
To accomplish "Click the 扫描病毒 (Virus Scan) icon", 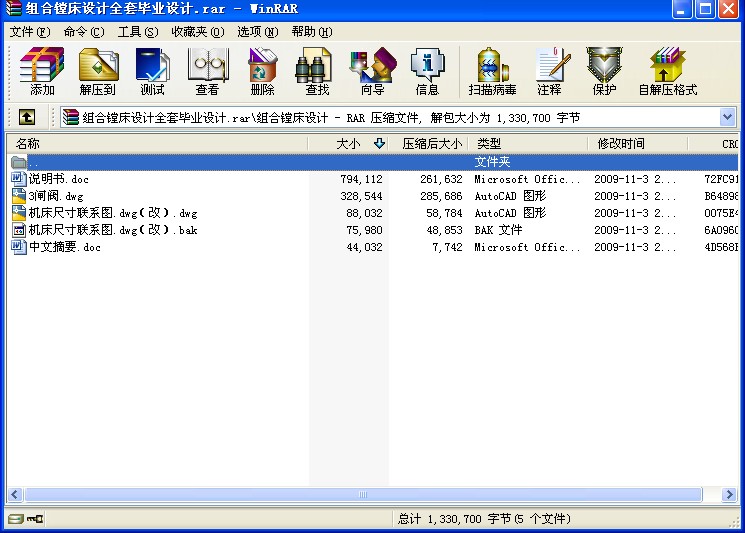I will (x=493, y=71).
